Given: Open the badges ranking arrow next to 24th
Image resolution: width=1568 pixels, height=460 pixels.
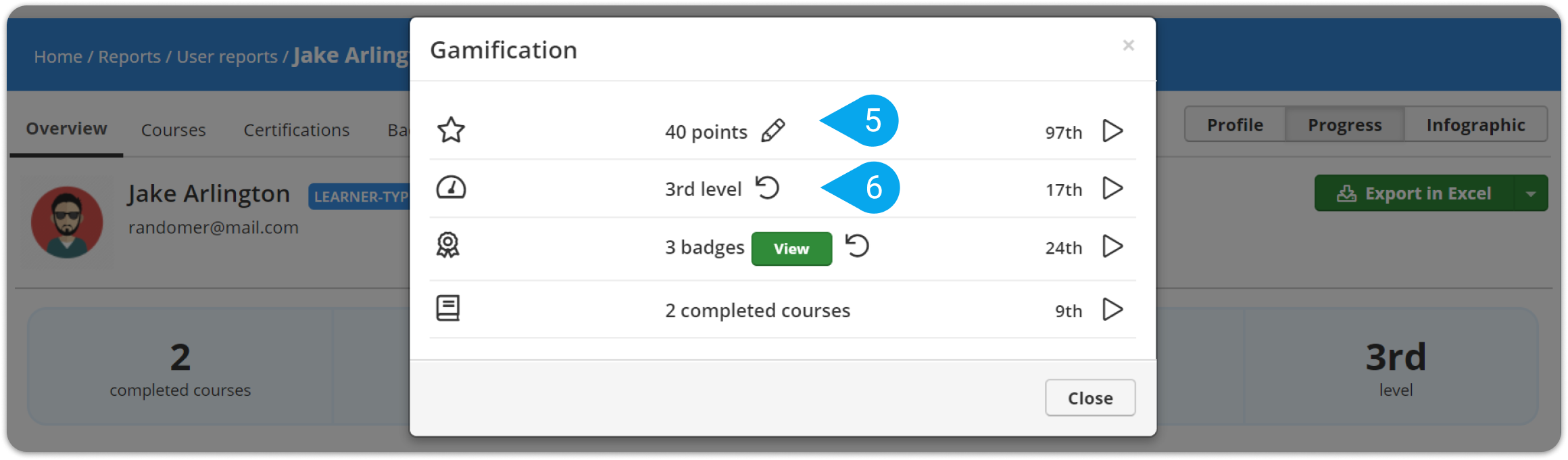Looking at the screenshot, I should (1112, 246).
